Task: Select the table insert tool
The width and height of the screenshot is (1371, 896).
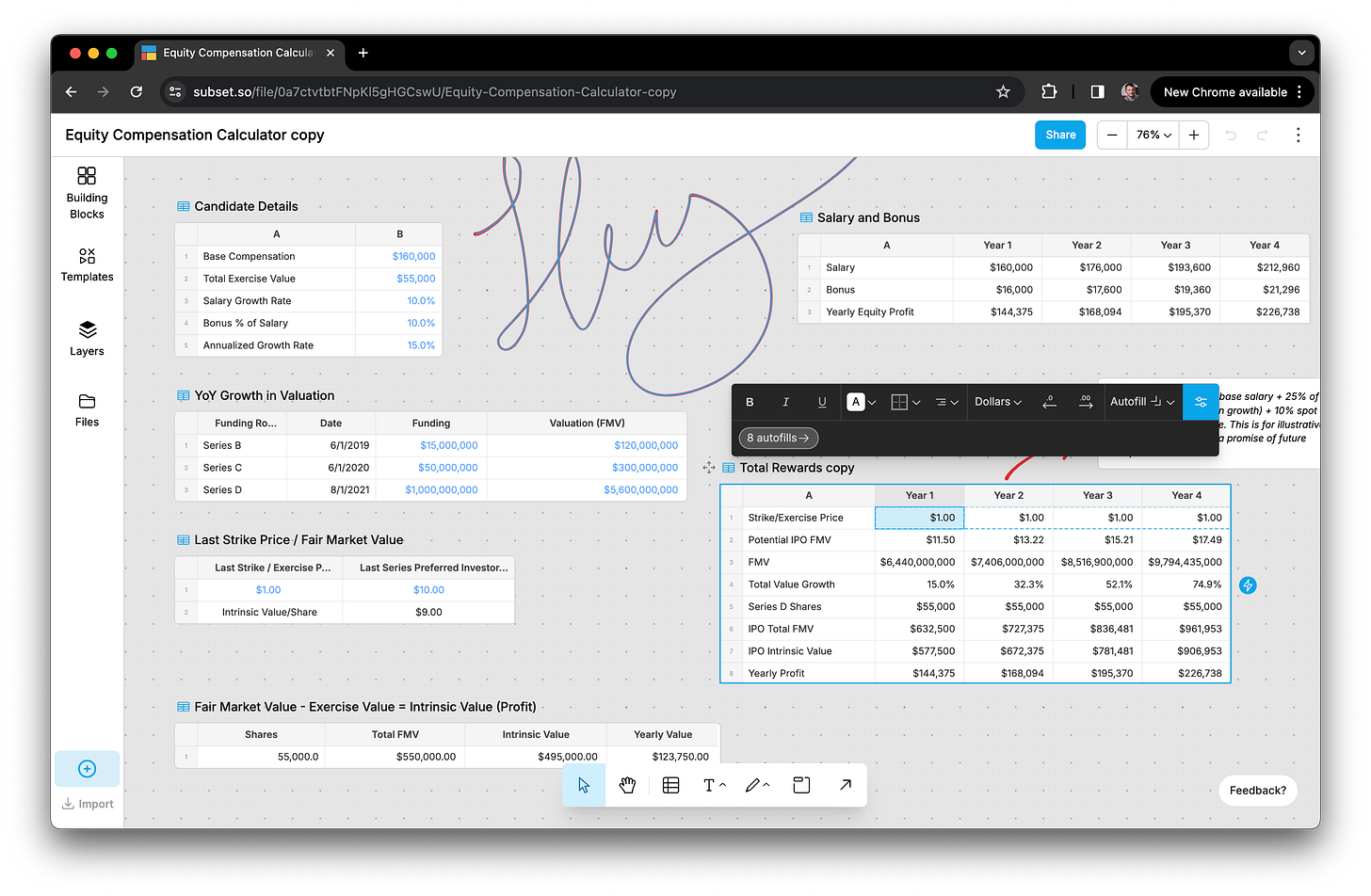Action: click(x=670, y=785)
